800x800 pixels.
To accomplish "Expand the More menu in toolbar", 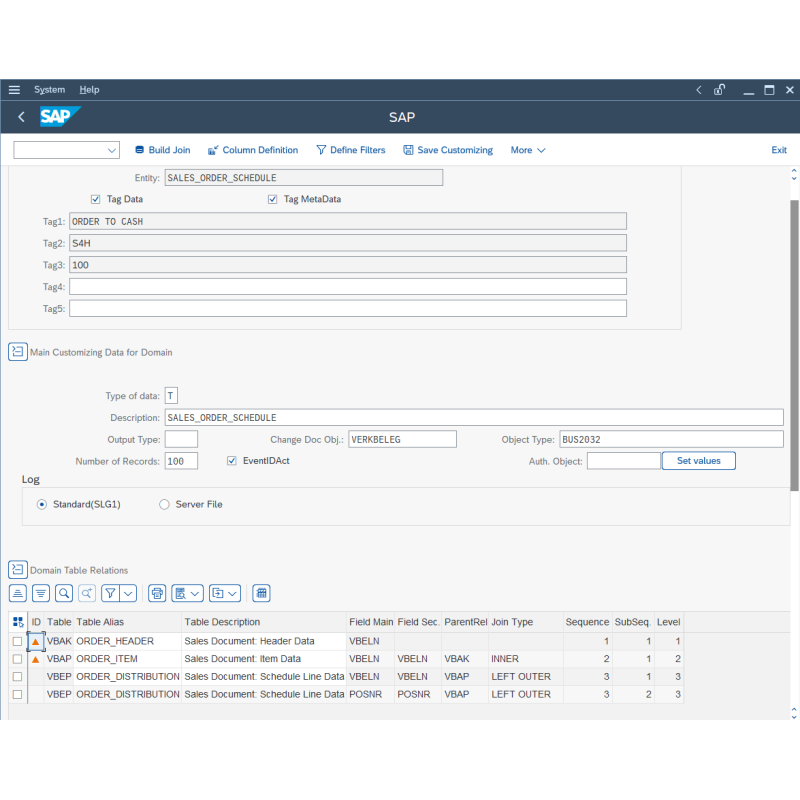I will (x=528, y=150).
